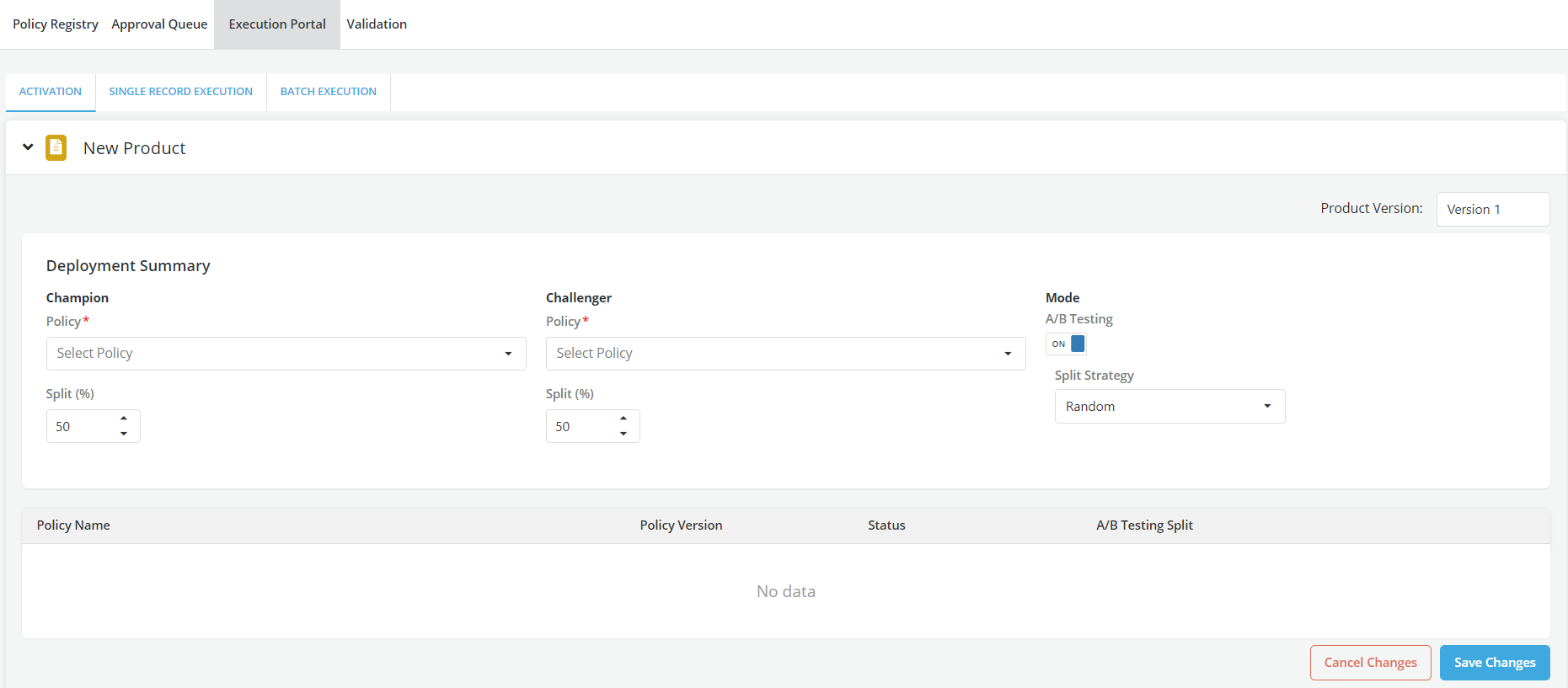Open the Validation menu item
This screenshot has width=1568, height=688.
pos(377,24)
